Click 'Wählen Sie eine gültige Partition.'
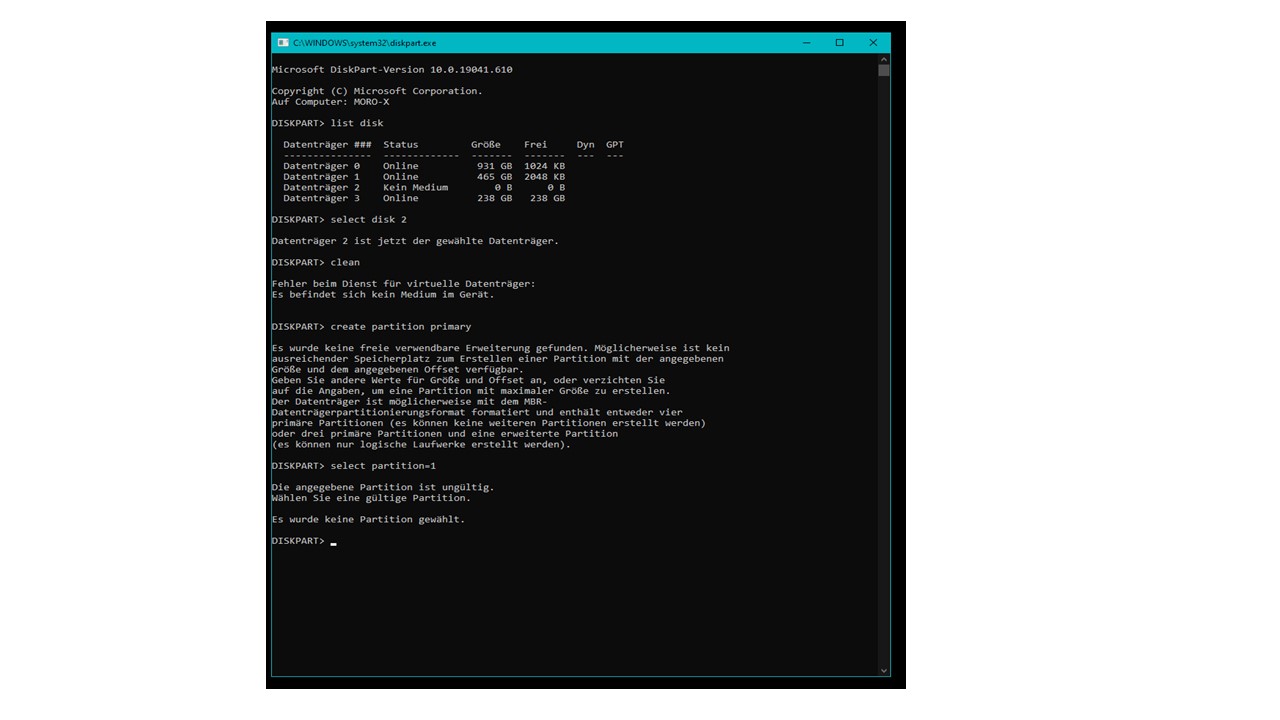This screenshot has width=1280, height=720. 371,498
